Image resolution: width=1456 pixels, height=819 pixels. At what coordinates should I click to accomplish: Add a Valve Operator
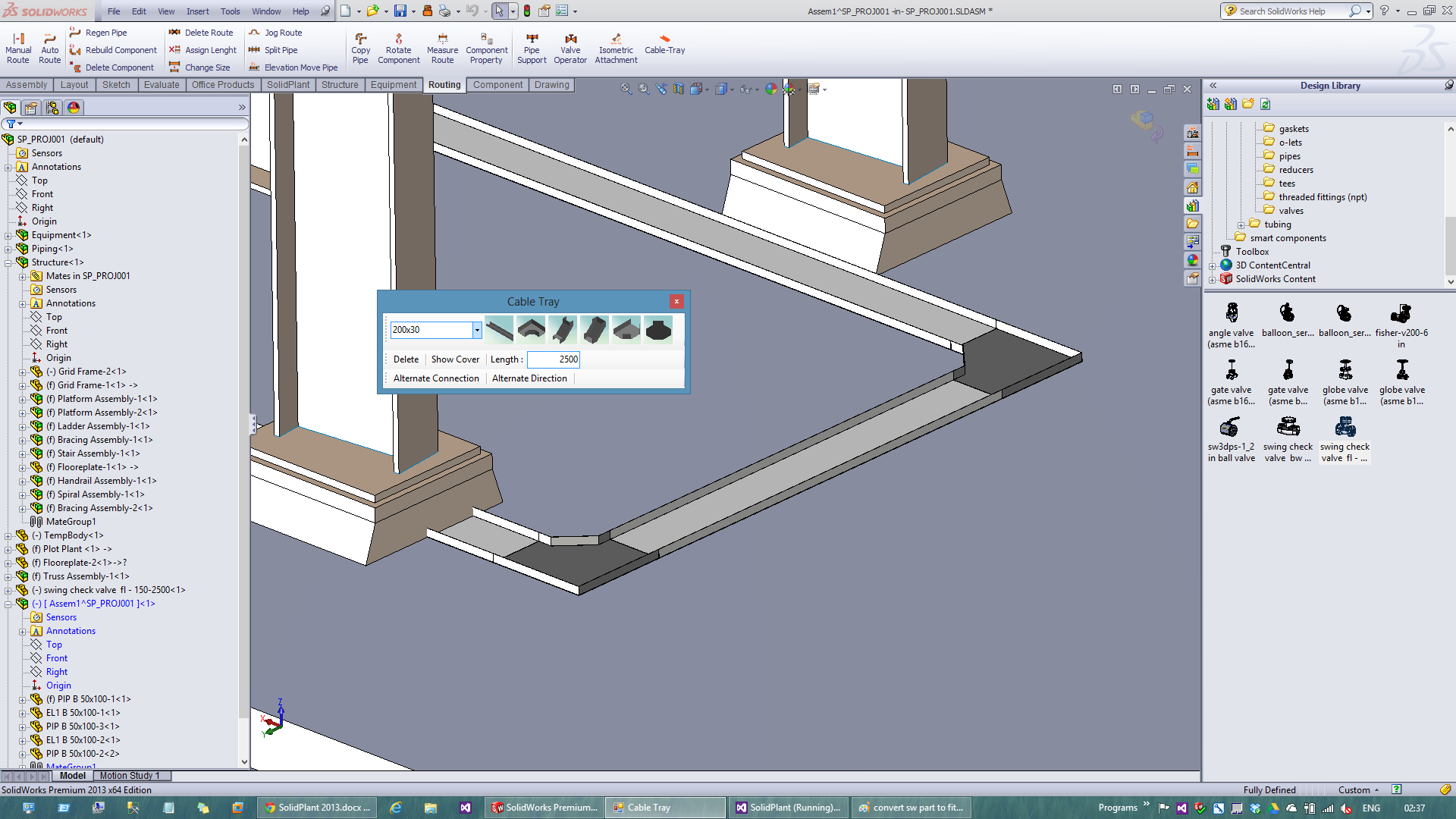pyautogui.click(x=570, y=49)
